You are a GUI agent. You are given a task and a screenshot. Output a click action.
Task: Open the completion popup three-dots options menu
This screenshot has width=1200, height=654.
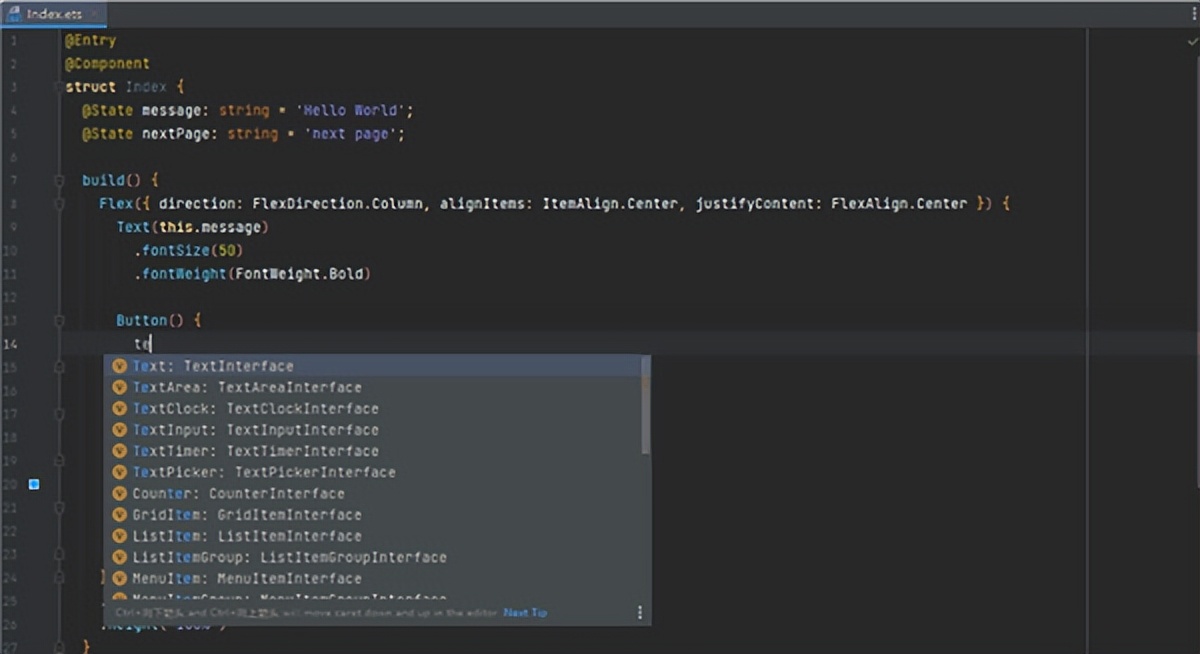tap(640, 612)
